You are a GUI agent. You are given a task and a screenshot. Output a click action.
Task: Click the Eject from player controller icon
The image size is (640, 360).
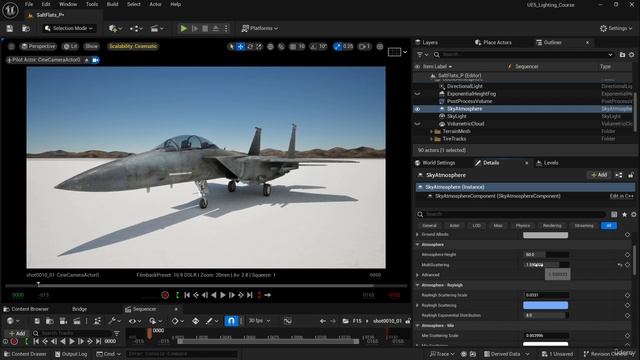pyautogui.click(x=216, y=28)
